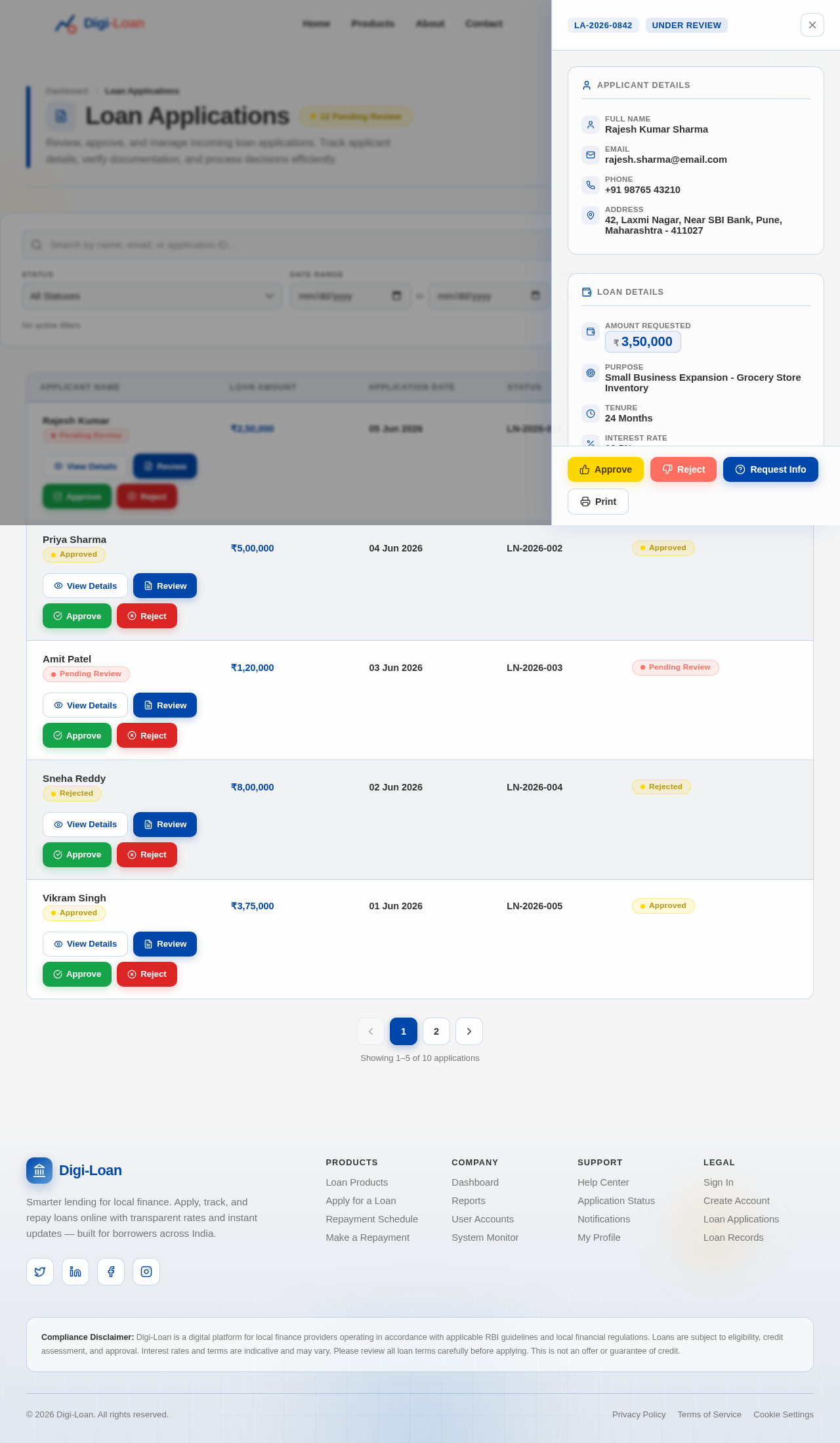Click the full name person icon
Image resolution: width=840 pixels, height=1443 pixels.
(x=591, y=125)
